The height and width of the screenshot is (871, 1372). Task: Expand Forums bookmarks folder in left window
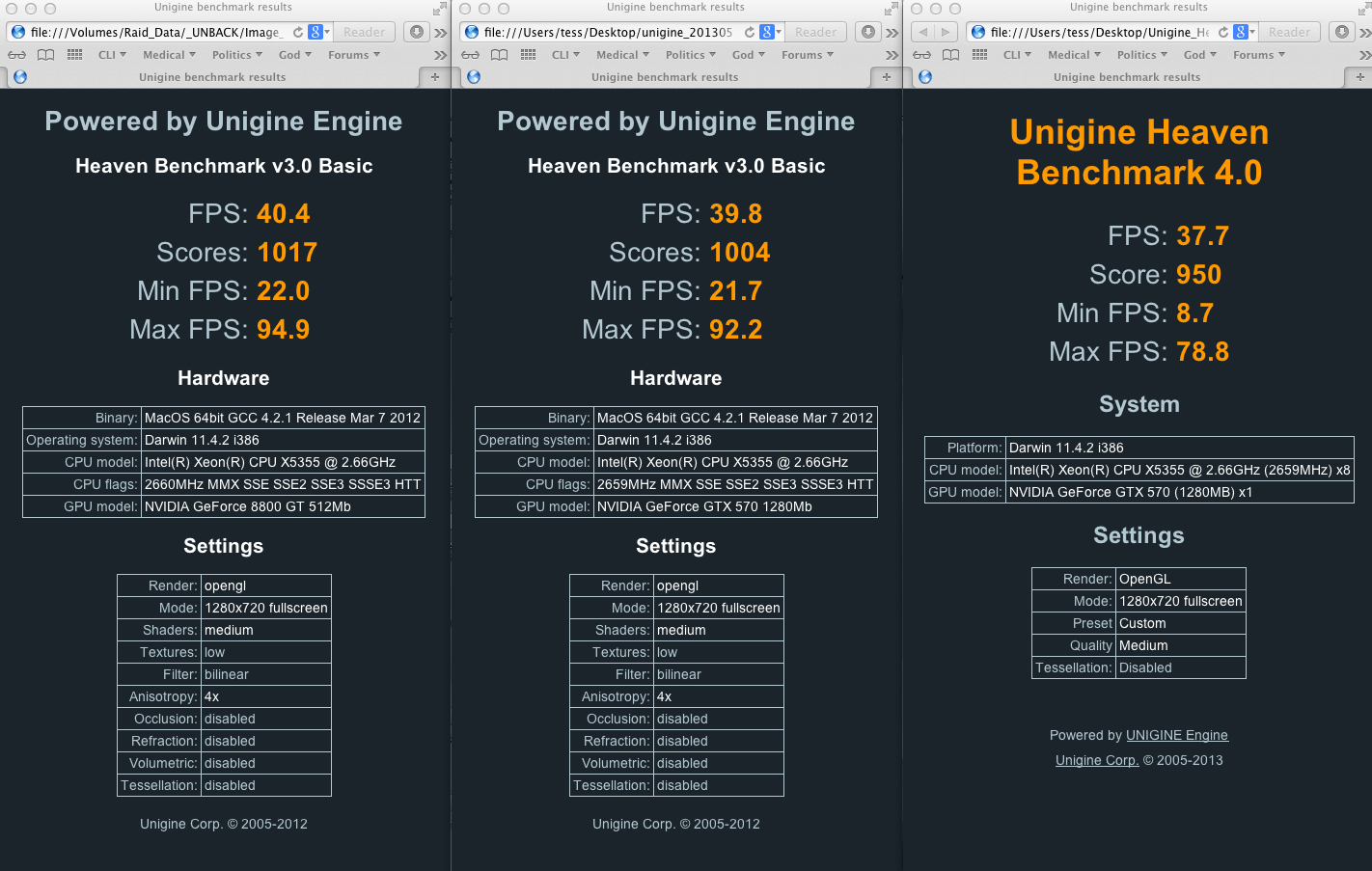[x=354, y=55]
